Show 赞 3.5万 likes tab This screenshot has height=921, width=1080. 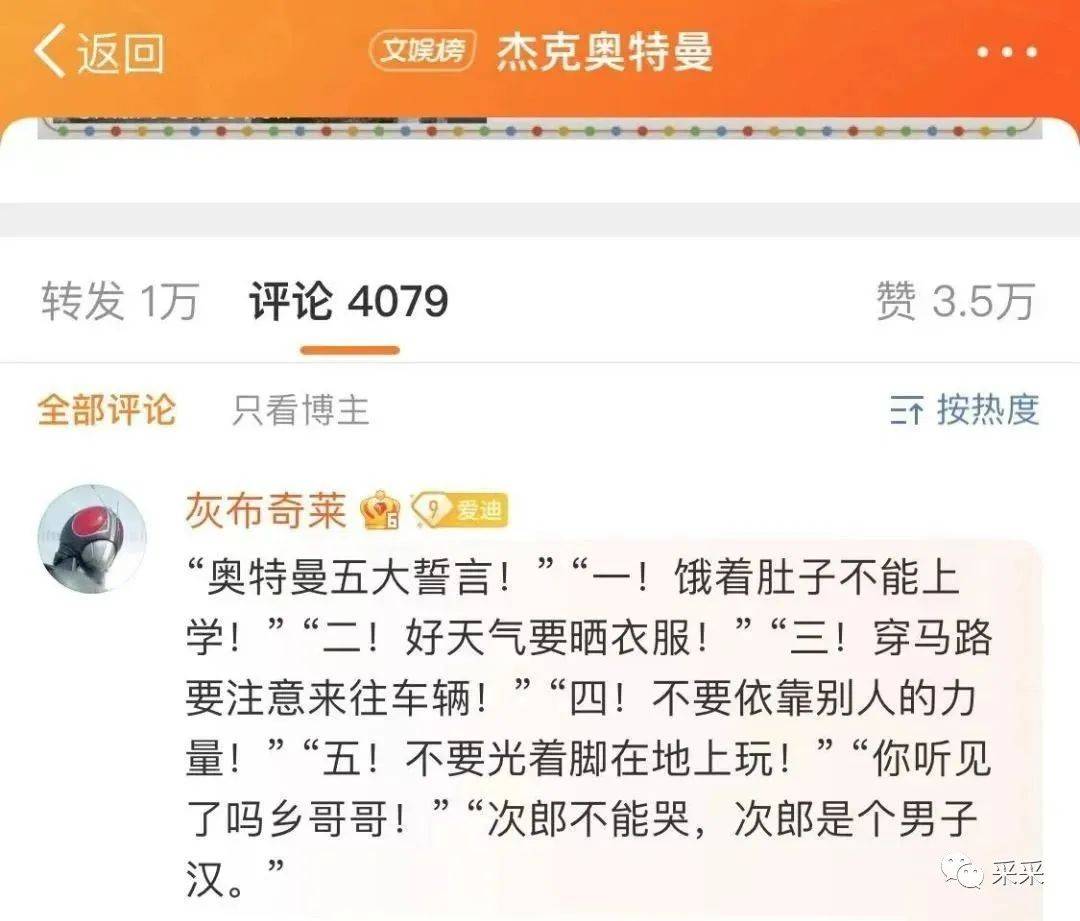[x=955, y=301]
